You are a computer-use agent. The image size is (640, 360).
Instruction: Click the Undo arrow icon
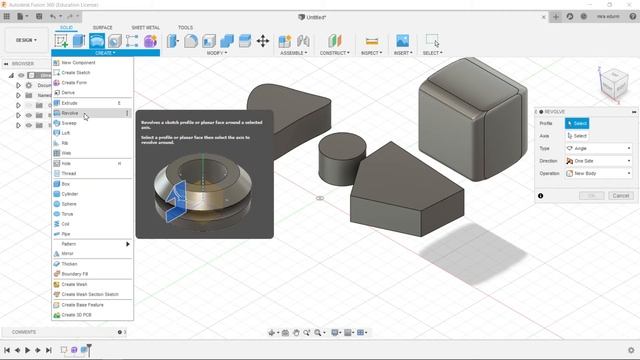tap(53, 16)
